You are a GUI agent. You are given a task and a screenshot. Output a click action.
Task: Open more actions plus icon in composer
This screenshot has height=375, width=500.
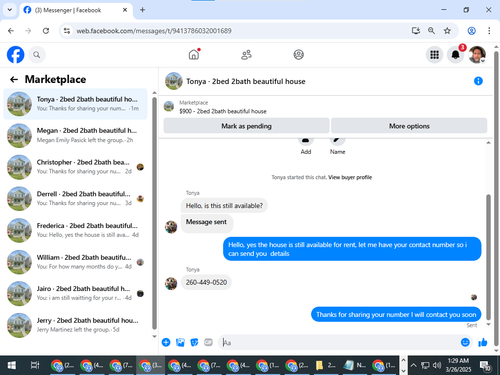coord(166,342)
